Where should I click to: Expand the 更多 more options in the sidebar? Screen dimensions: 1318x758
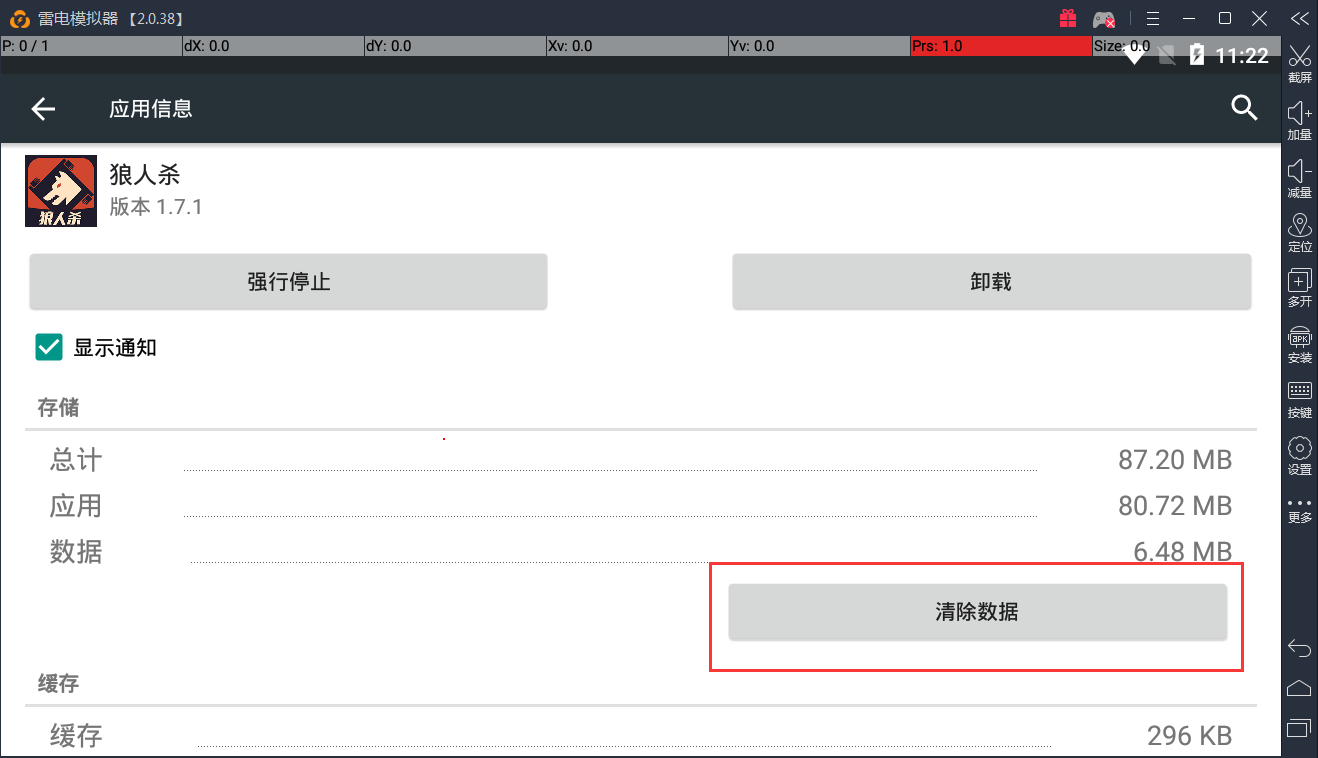(1299, 508)
